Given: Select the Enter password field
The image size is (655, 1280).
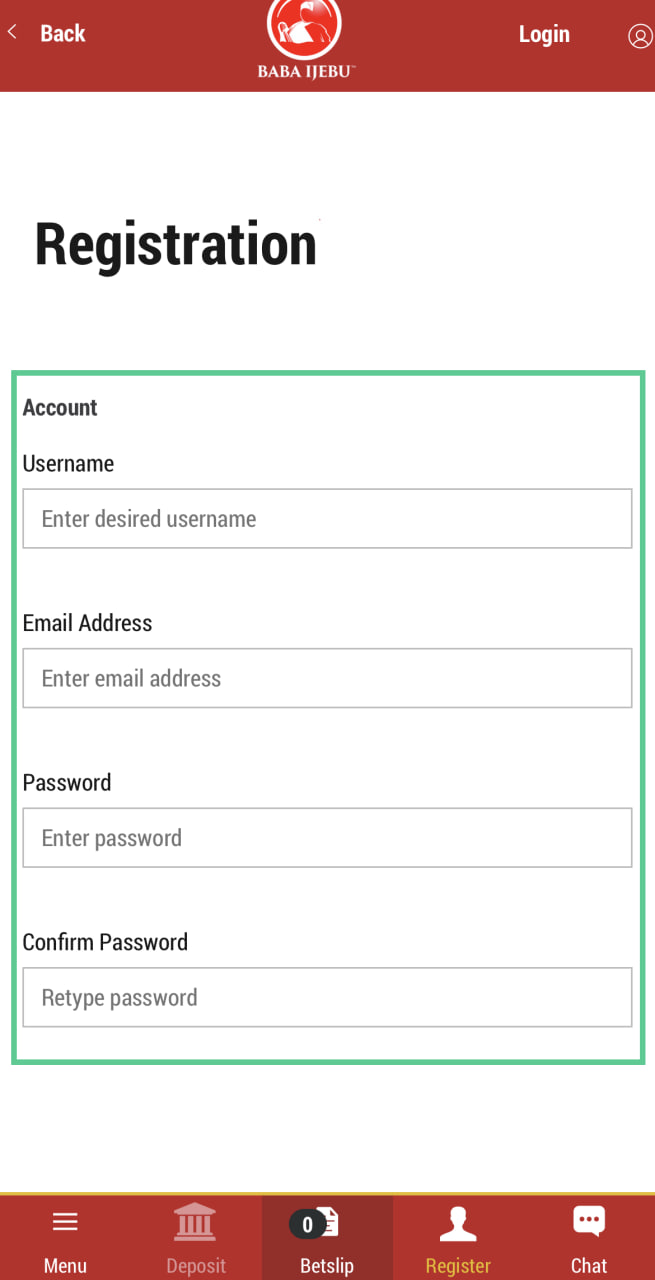Looking at the screenshot, I should [x=327, y=838].
